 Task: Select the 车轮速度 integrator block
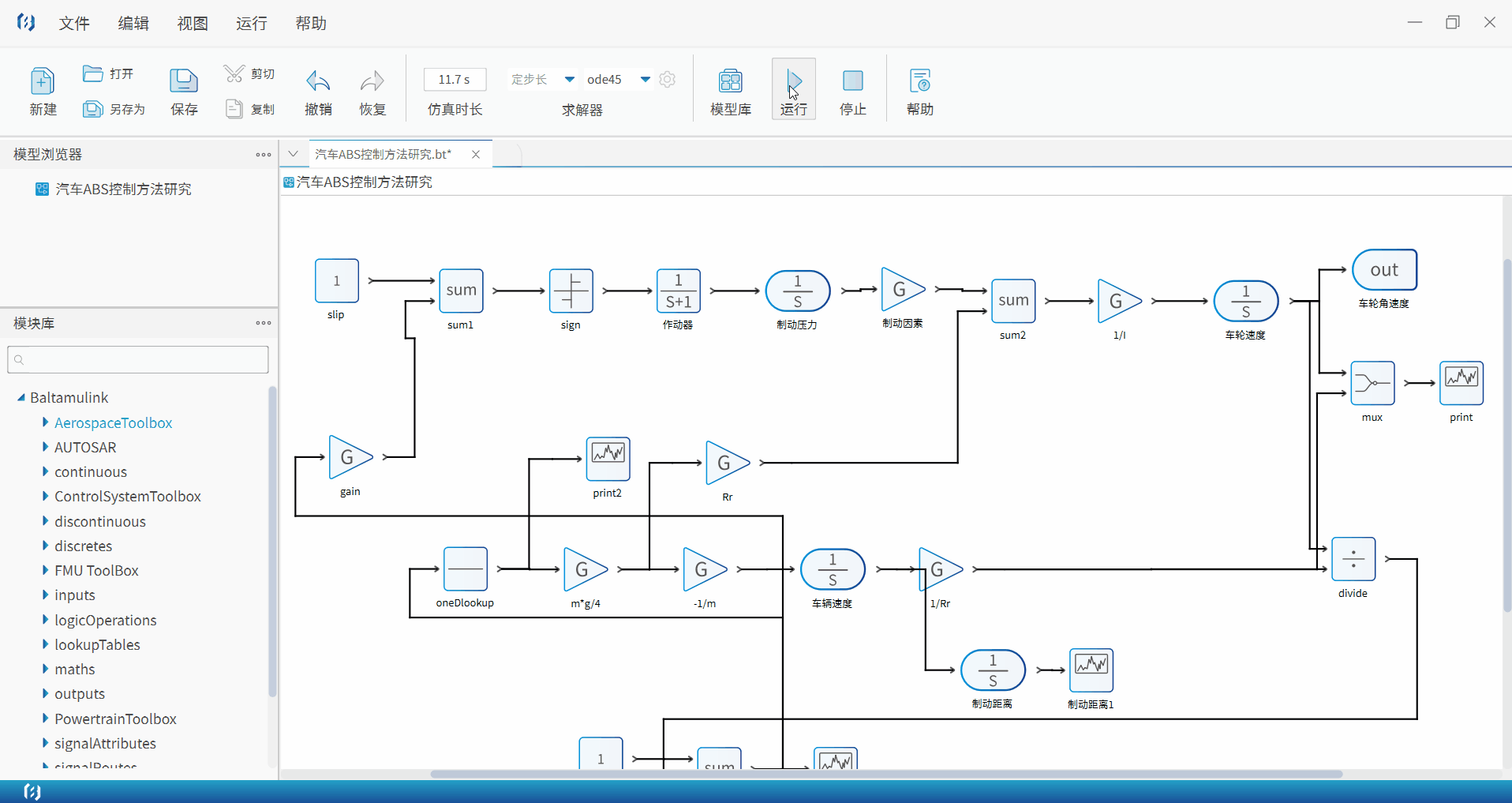click(x=1246, y=301)
